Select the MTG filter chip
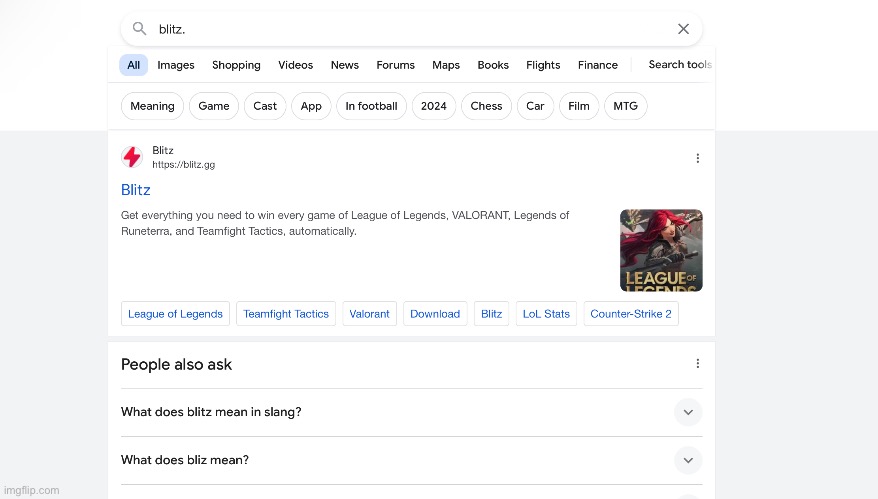878x499 pixels. click(x=625, y=106)
